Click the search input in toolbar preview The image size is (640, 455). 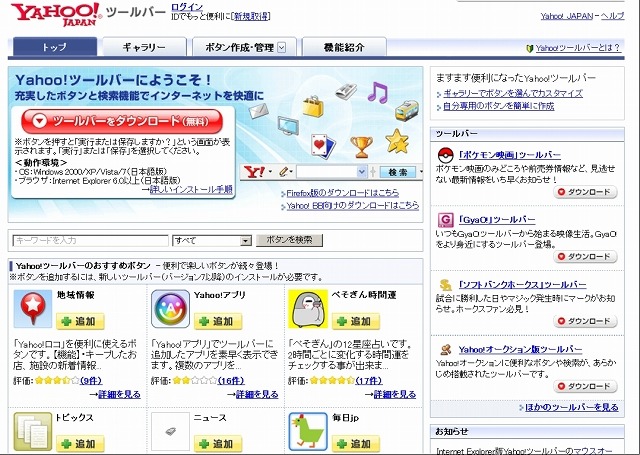click(x=327, y=172)
